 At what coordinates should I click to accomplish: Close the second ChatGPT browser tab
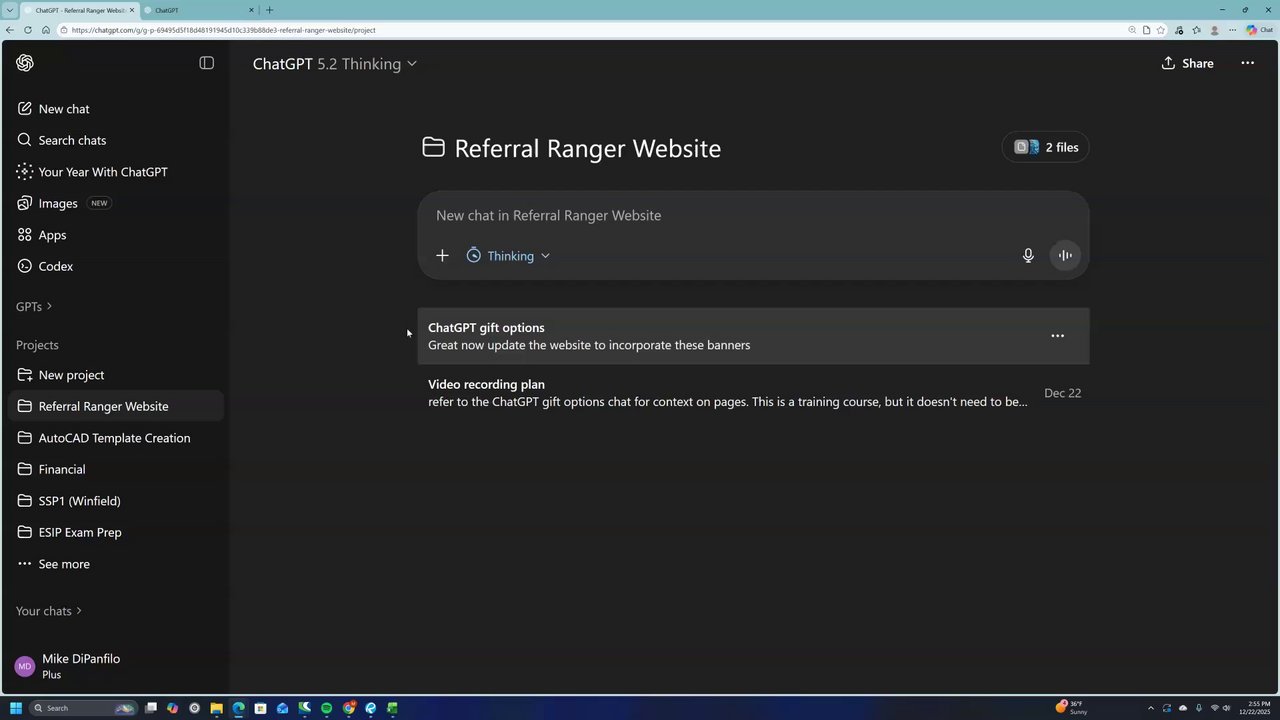click(251, 10)
